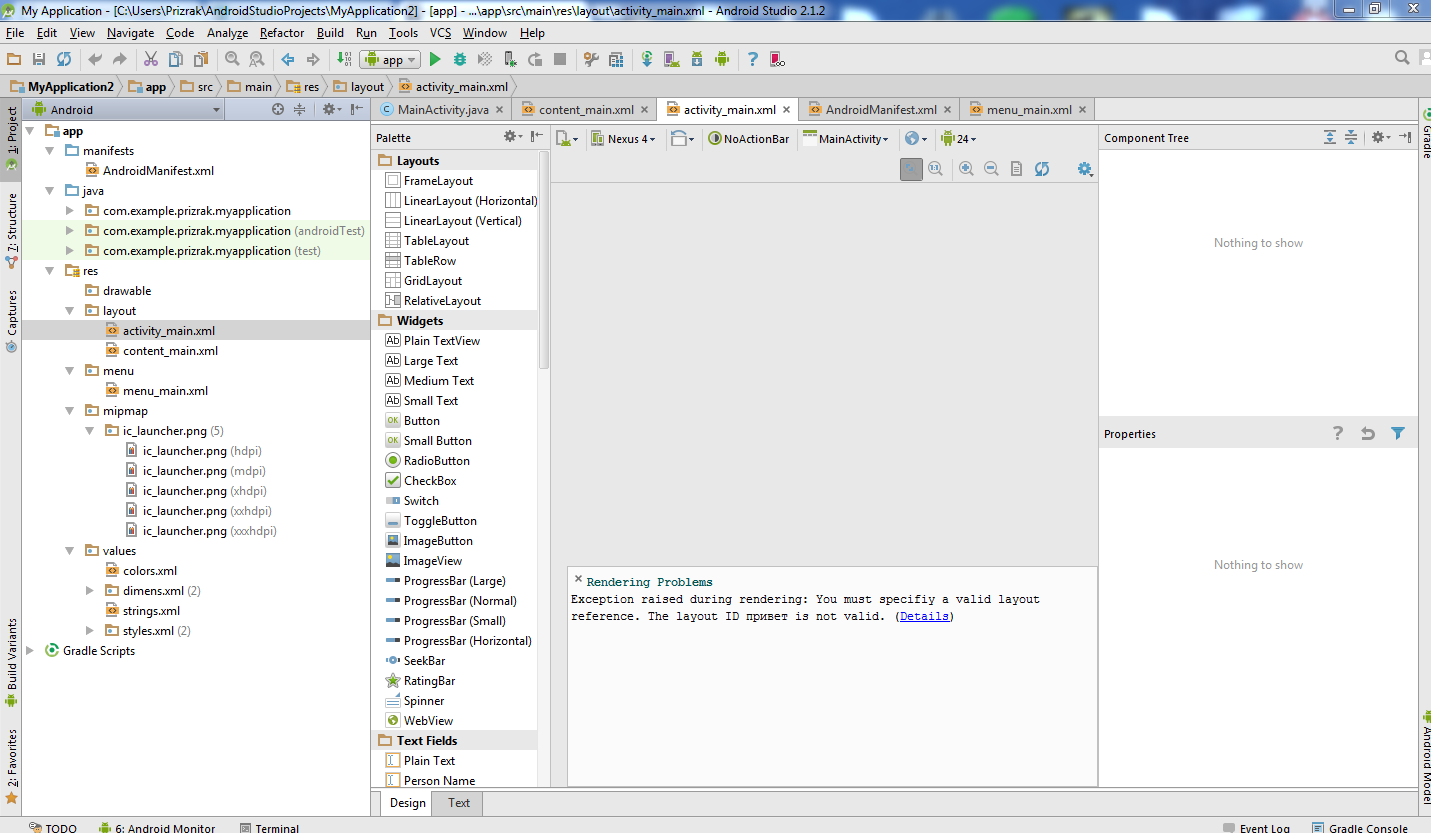Click the Find magnifier icon
The image size is (1431, 833).
232,59
